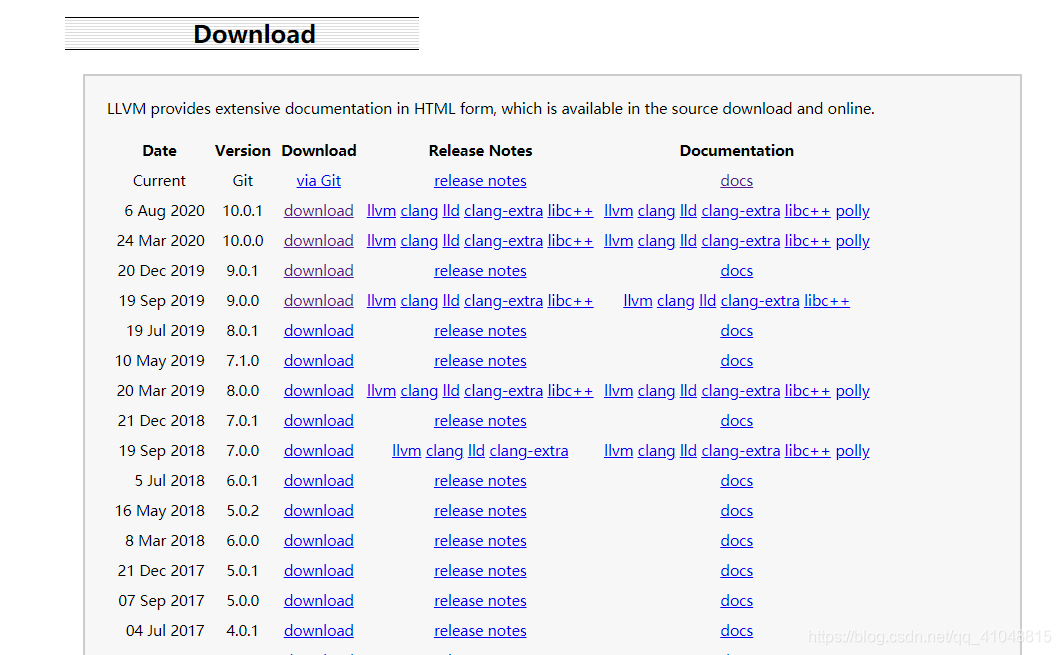Download LLVM version 10.0.1
This screenshot has width=1061, height=655.
point(318,210)
